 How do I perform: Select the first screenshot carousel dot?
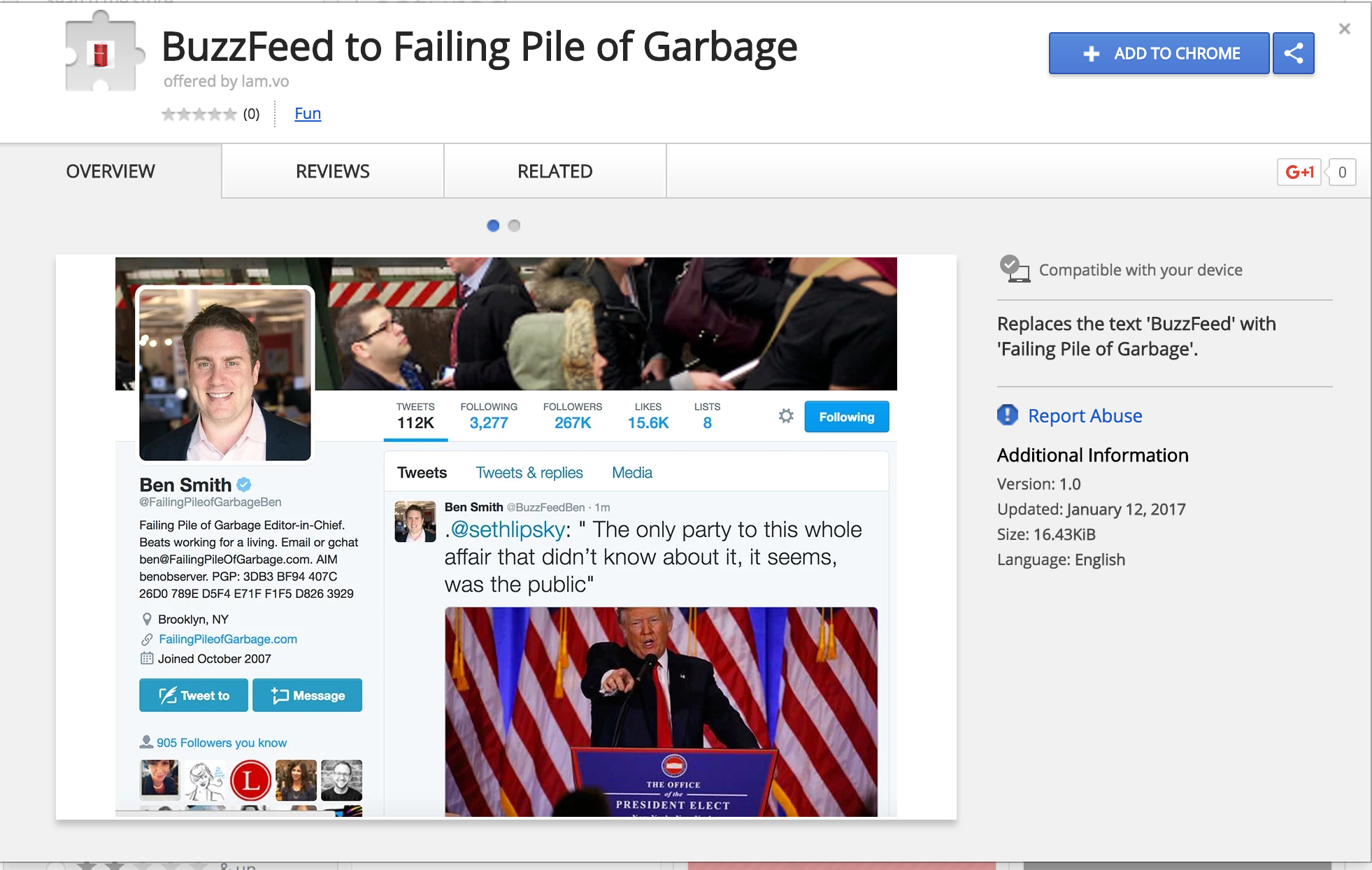[493, 225]
